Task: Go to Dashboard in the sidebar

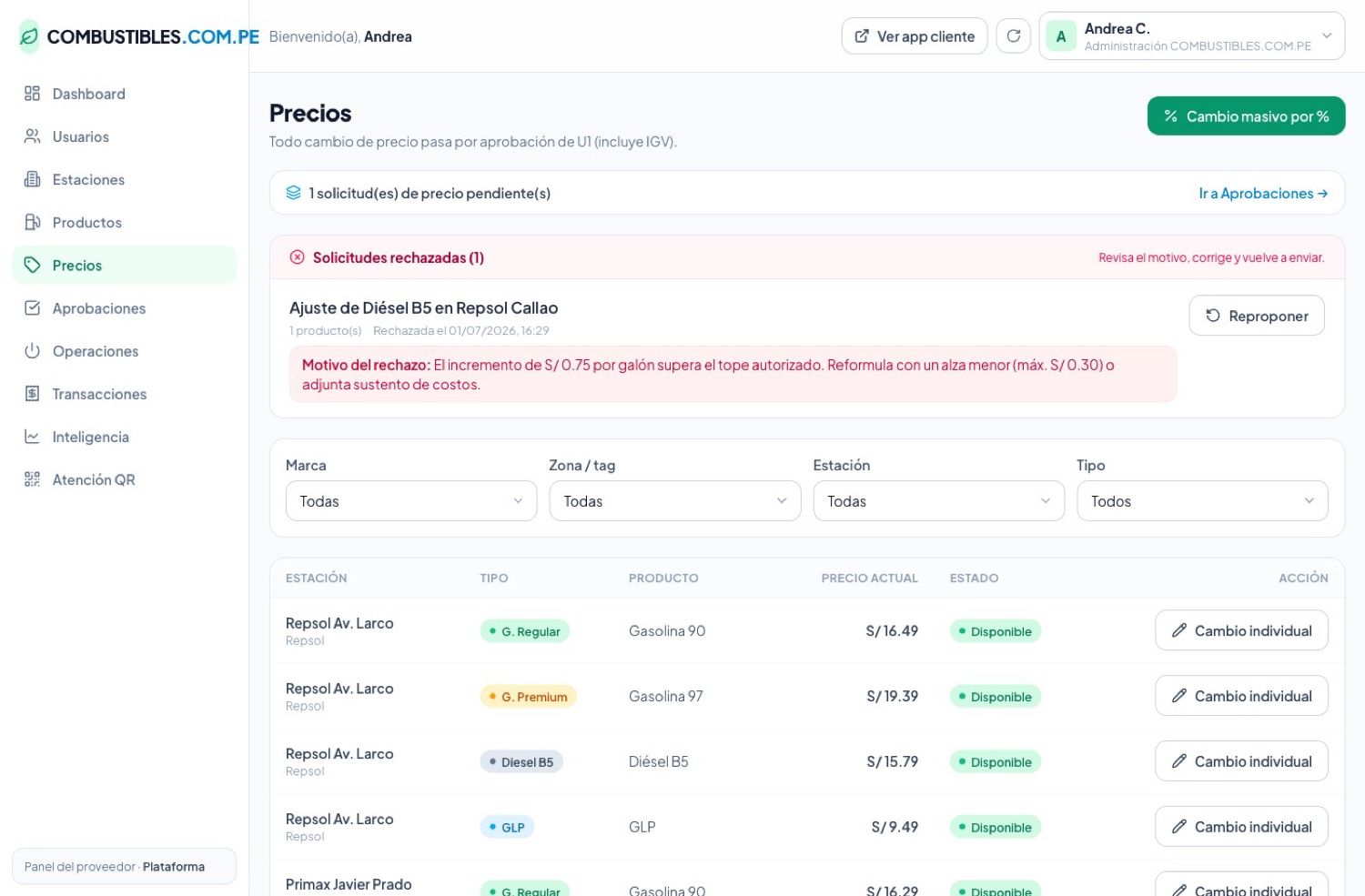Action: (124, 94)
